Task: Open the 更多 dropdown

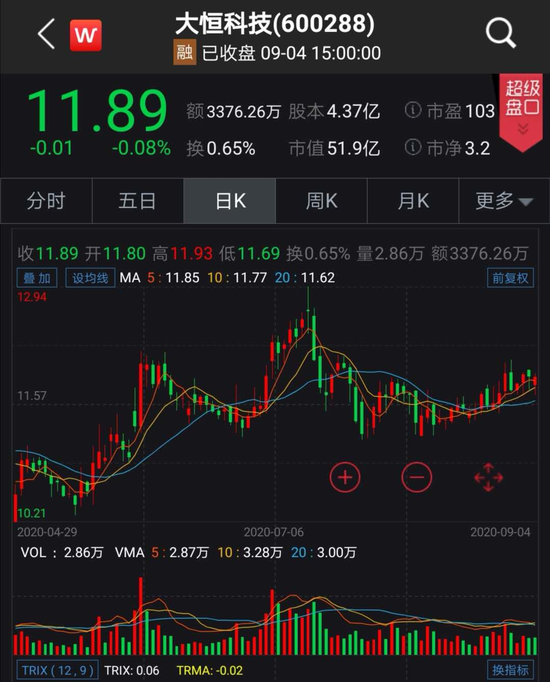Action: coord(504,201)
